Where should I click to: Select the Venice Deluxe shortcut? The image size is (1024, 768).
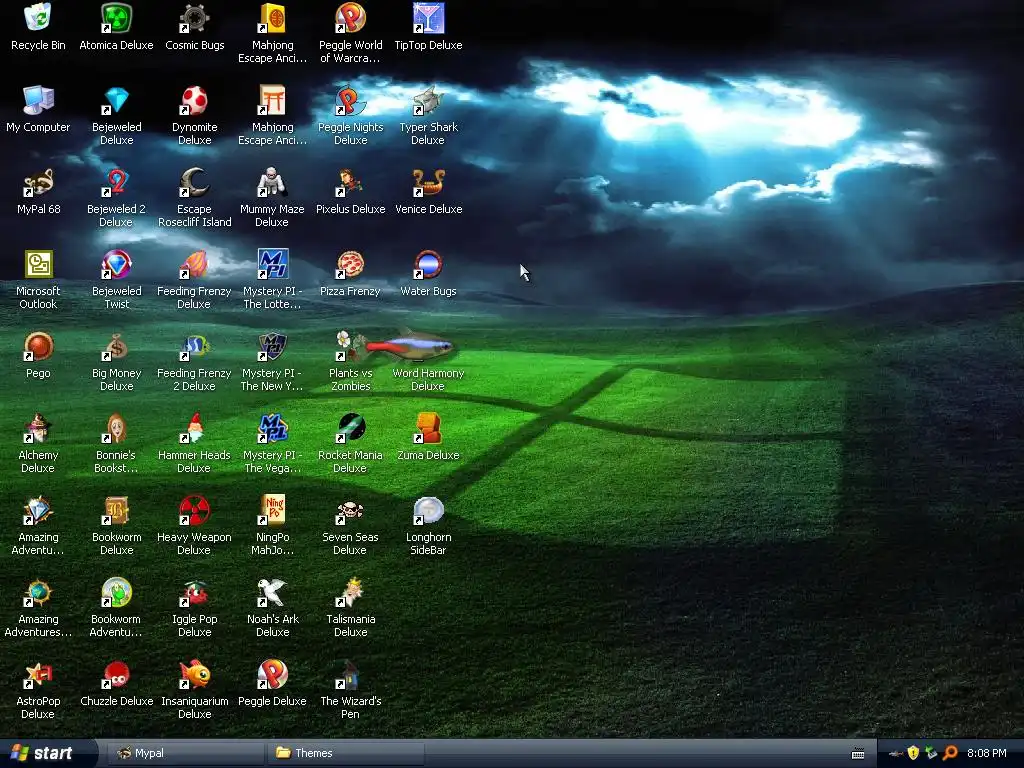point(428,183)
